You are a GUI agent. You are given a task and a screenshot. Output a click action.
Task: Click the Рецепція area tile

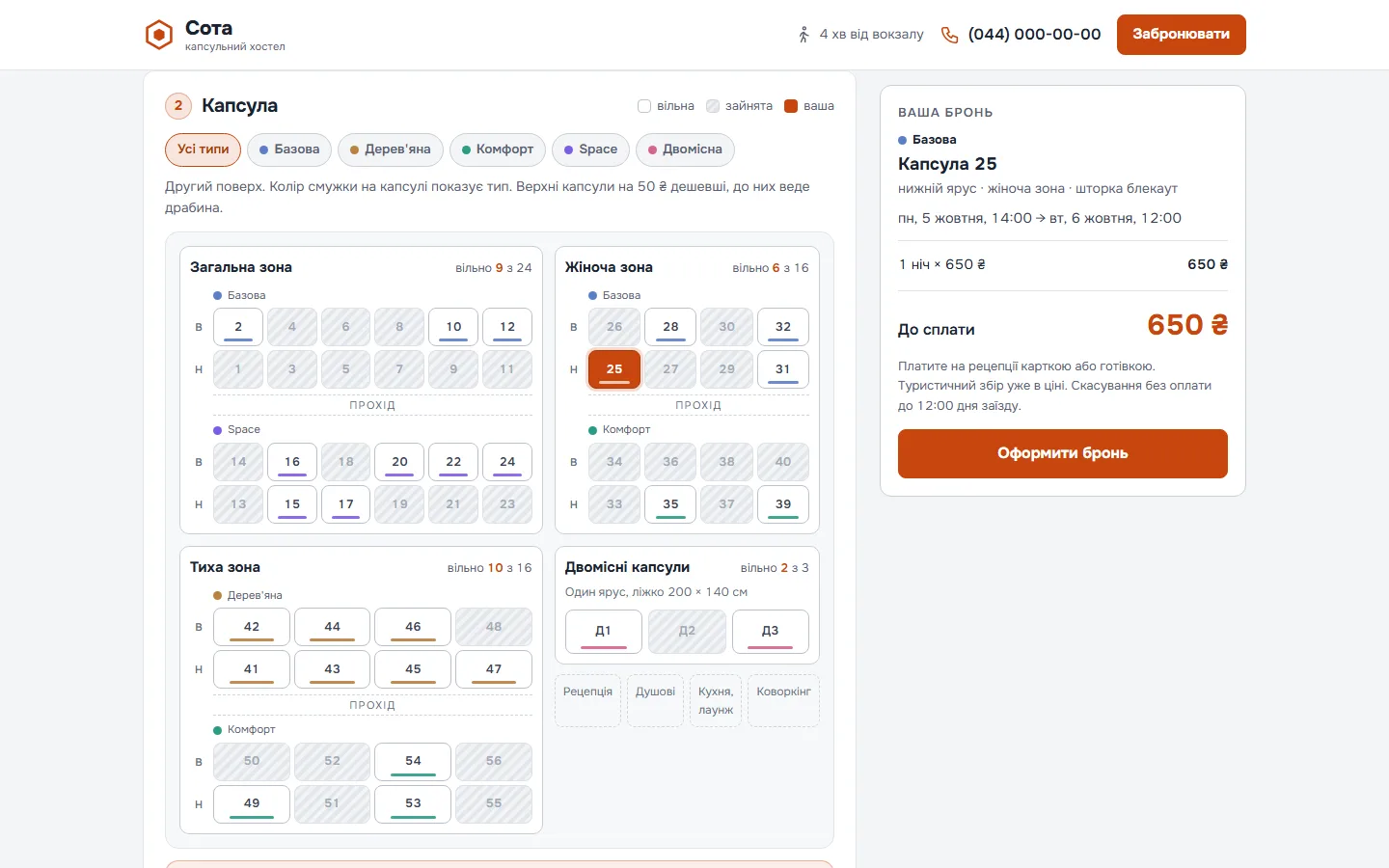(x=587, y=700)
